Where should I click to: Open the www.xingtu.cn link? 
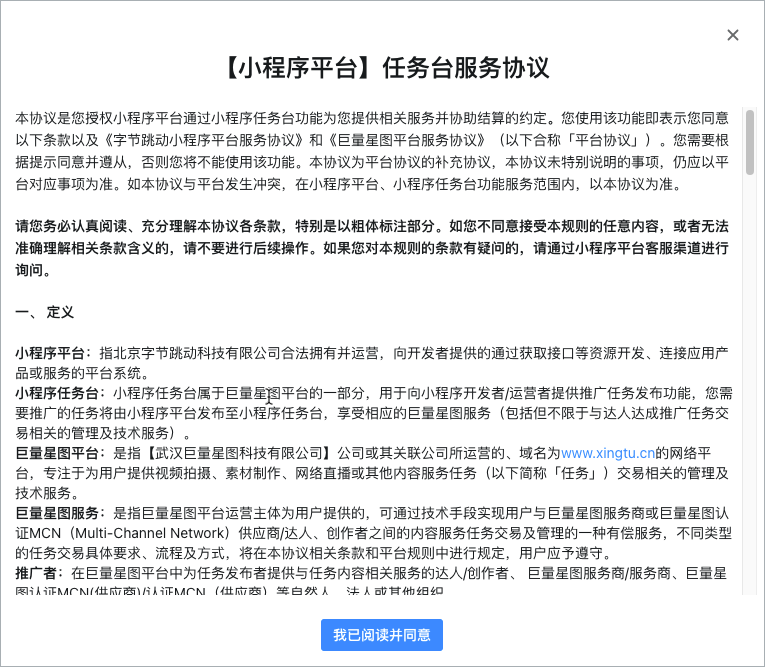pyautogui.click(x=608, y=453)
